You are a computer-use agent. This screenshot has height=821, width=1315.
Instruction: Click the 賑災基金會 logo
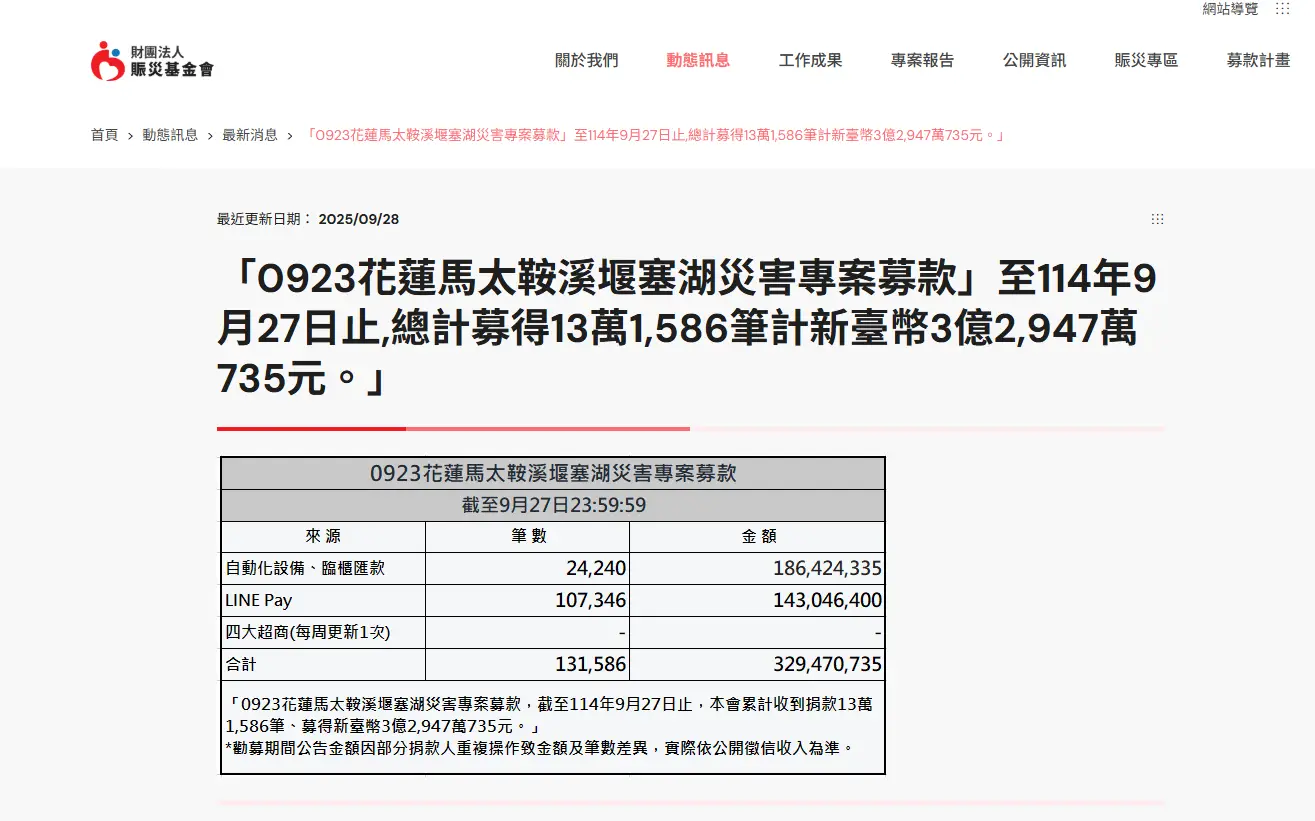[152, 61]
